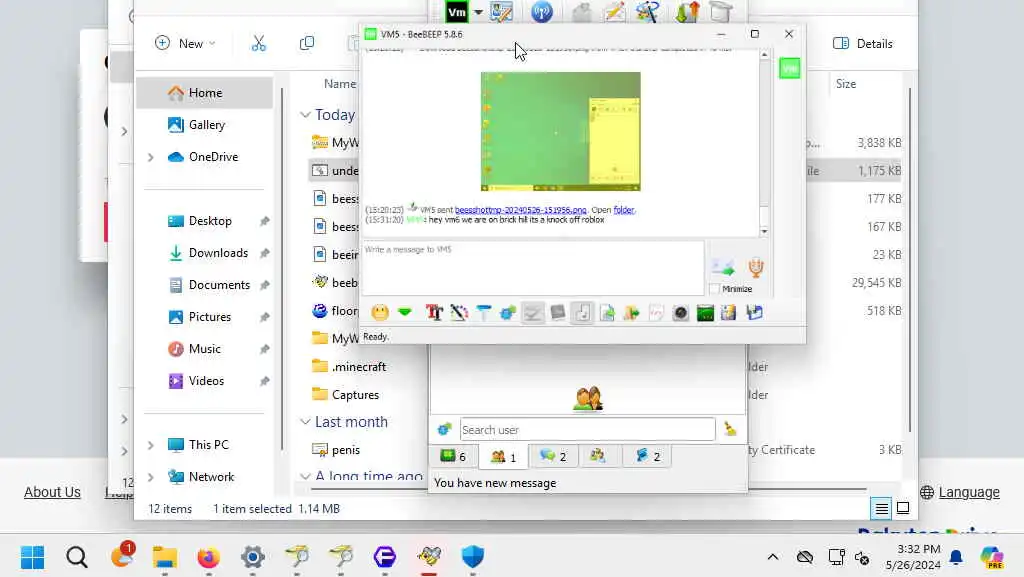Viewport: 1024px width, 577px height.
Task: Switch to the users tab showing 1
Action: point(504,456)
